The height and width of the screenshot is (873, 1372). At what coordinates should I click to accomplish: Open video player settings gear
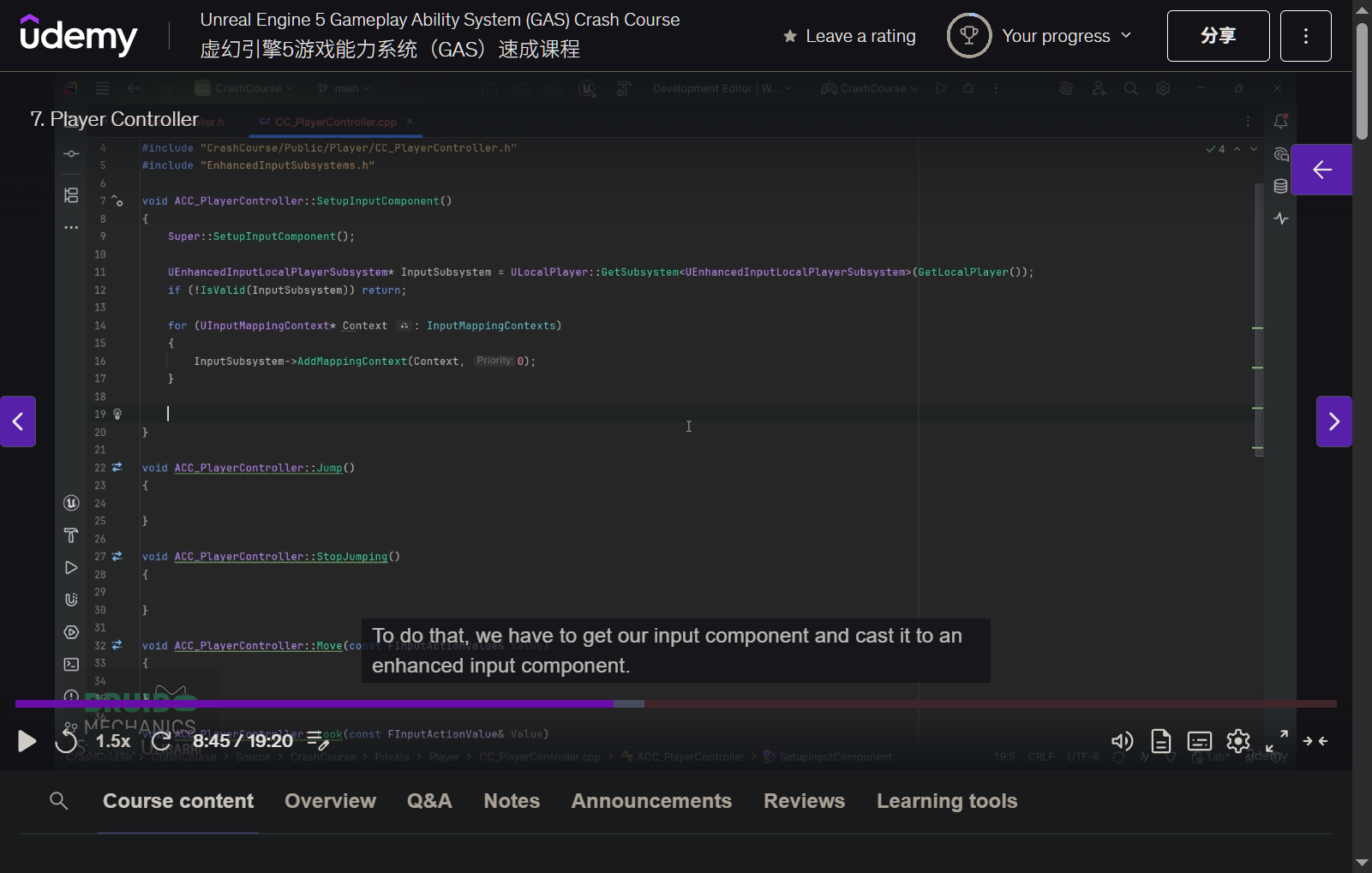(x=1238, y=741)
